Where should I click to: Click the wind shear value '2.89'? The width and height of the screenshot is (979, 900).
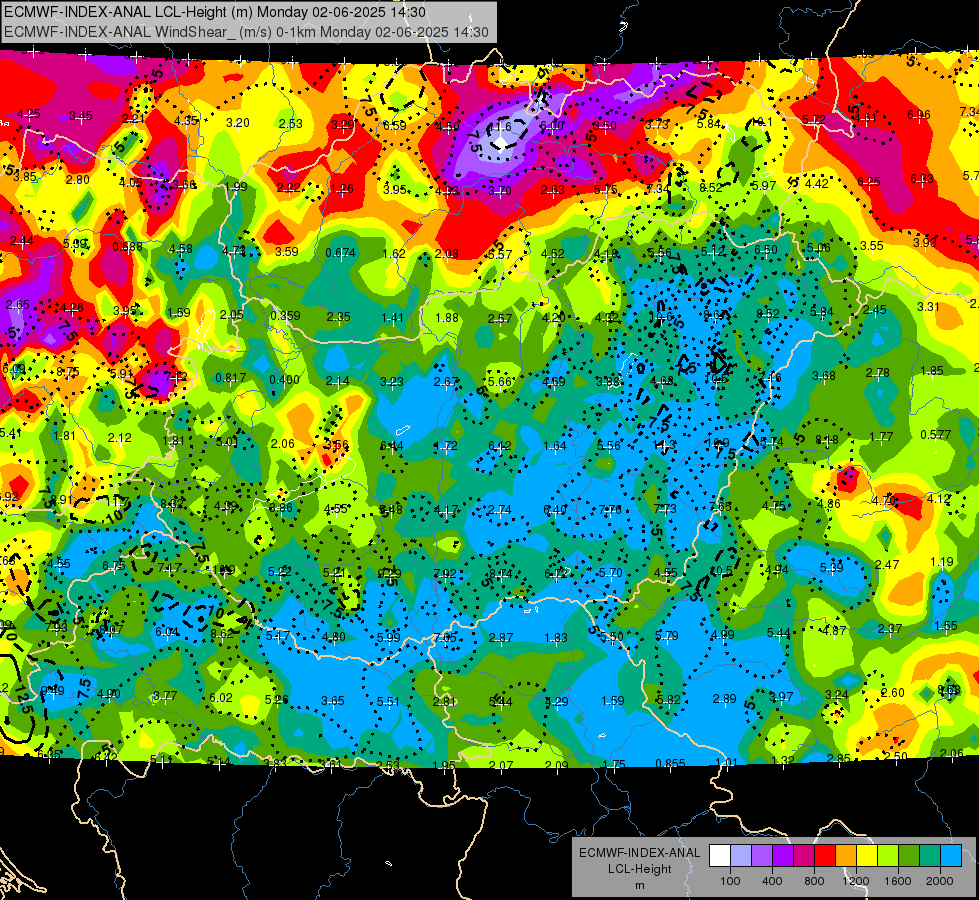pyautogui.click(x=725, y=699)
